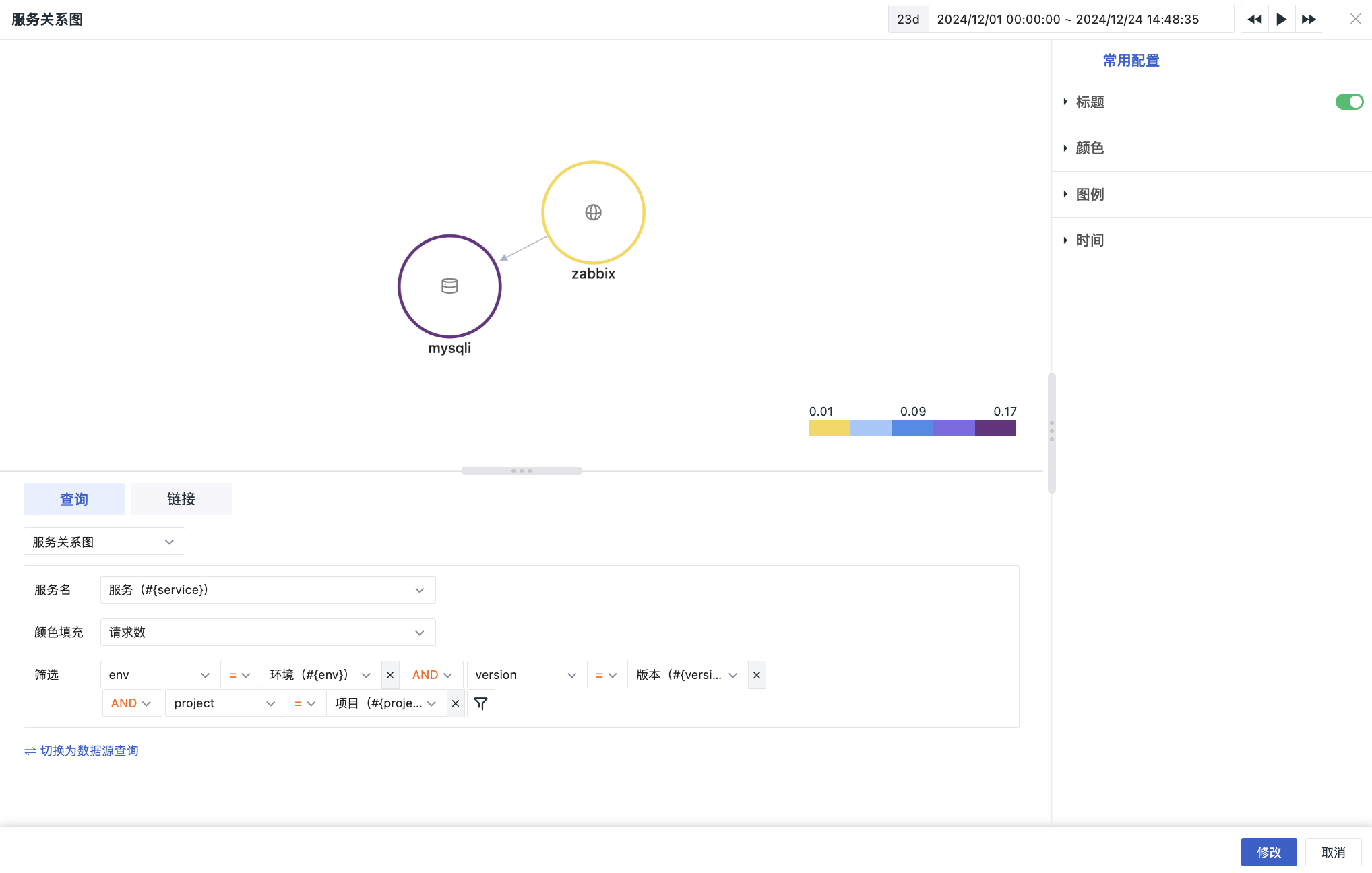Open the env field dropdown
This screenshot has width=1372, height=873.
coord(160,675)
